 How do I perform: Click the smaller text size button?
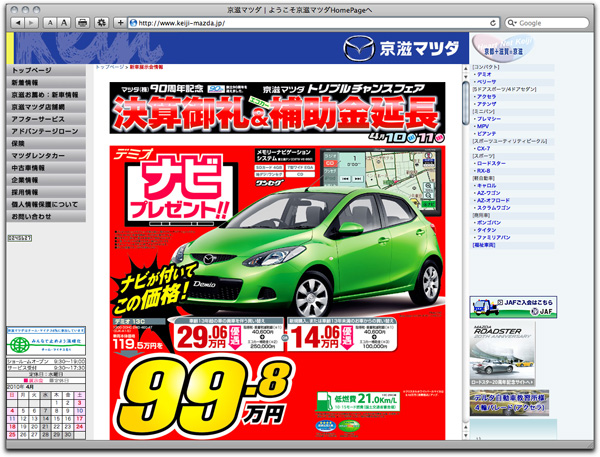pyautogui.click(x=51, y=22)
